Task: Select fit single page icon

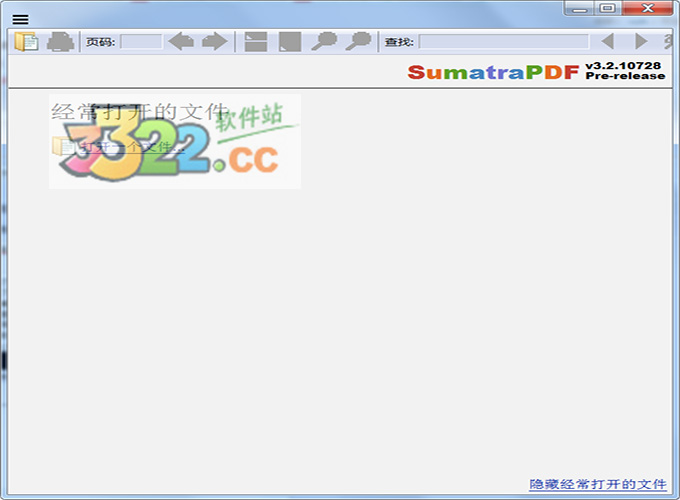Action: click(x=290, y=42)
